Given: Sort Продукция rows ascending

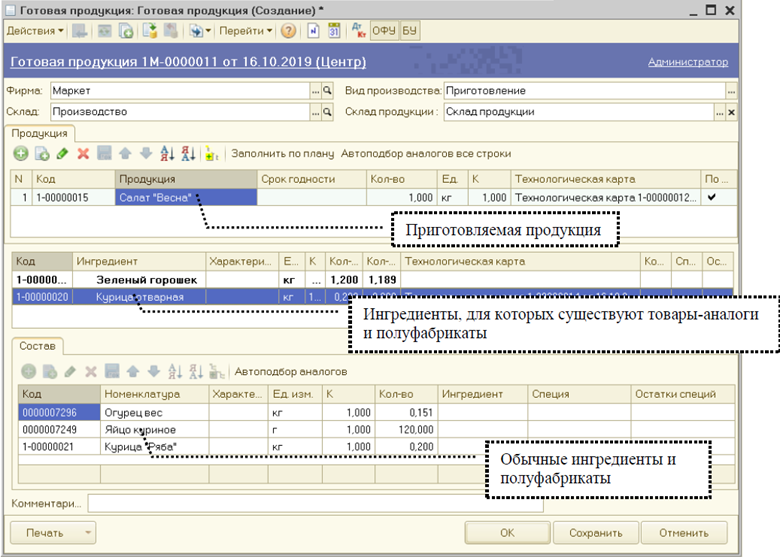Looking at the screenshot, I should click(x=167, y=154).
